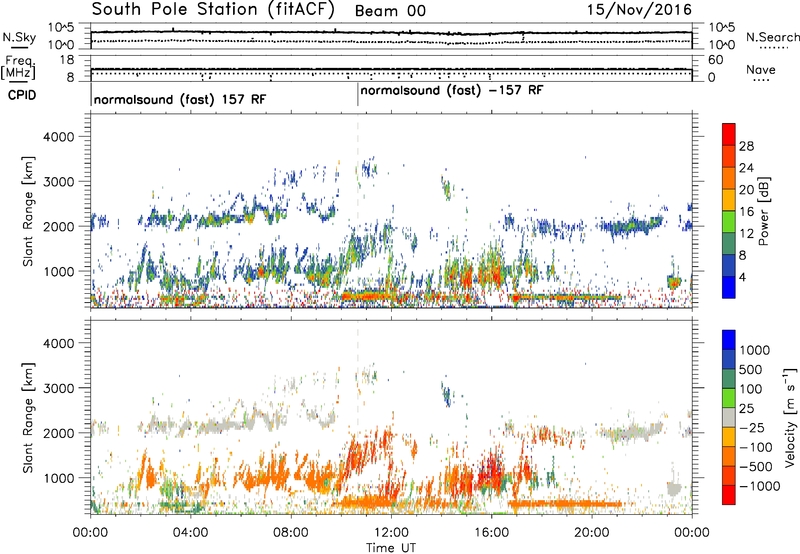Click the 'Power [dB]' colorbar title
This screenshot has width=800, height=554.
763,211
